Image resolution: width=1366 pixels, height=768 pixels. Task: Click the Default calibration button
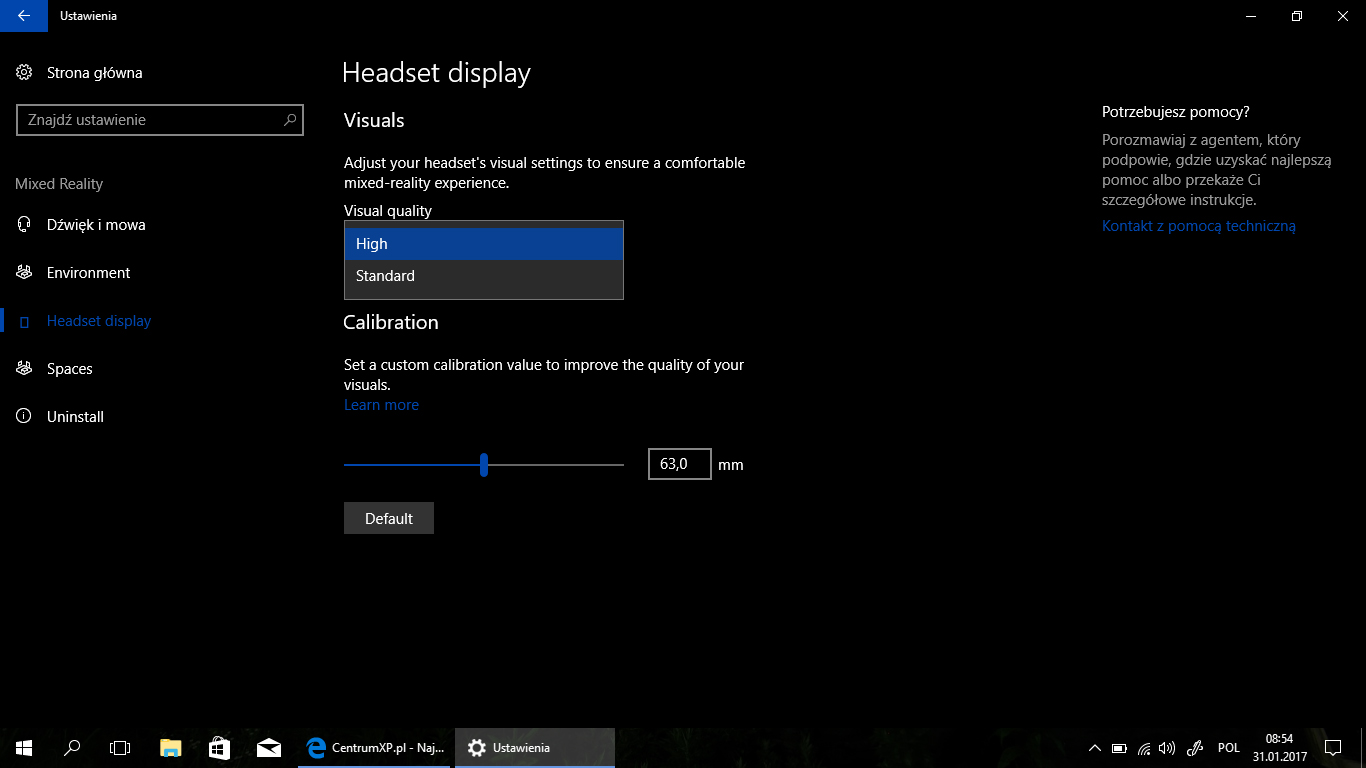[x=389, y=518]
